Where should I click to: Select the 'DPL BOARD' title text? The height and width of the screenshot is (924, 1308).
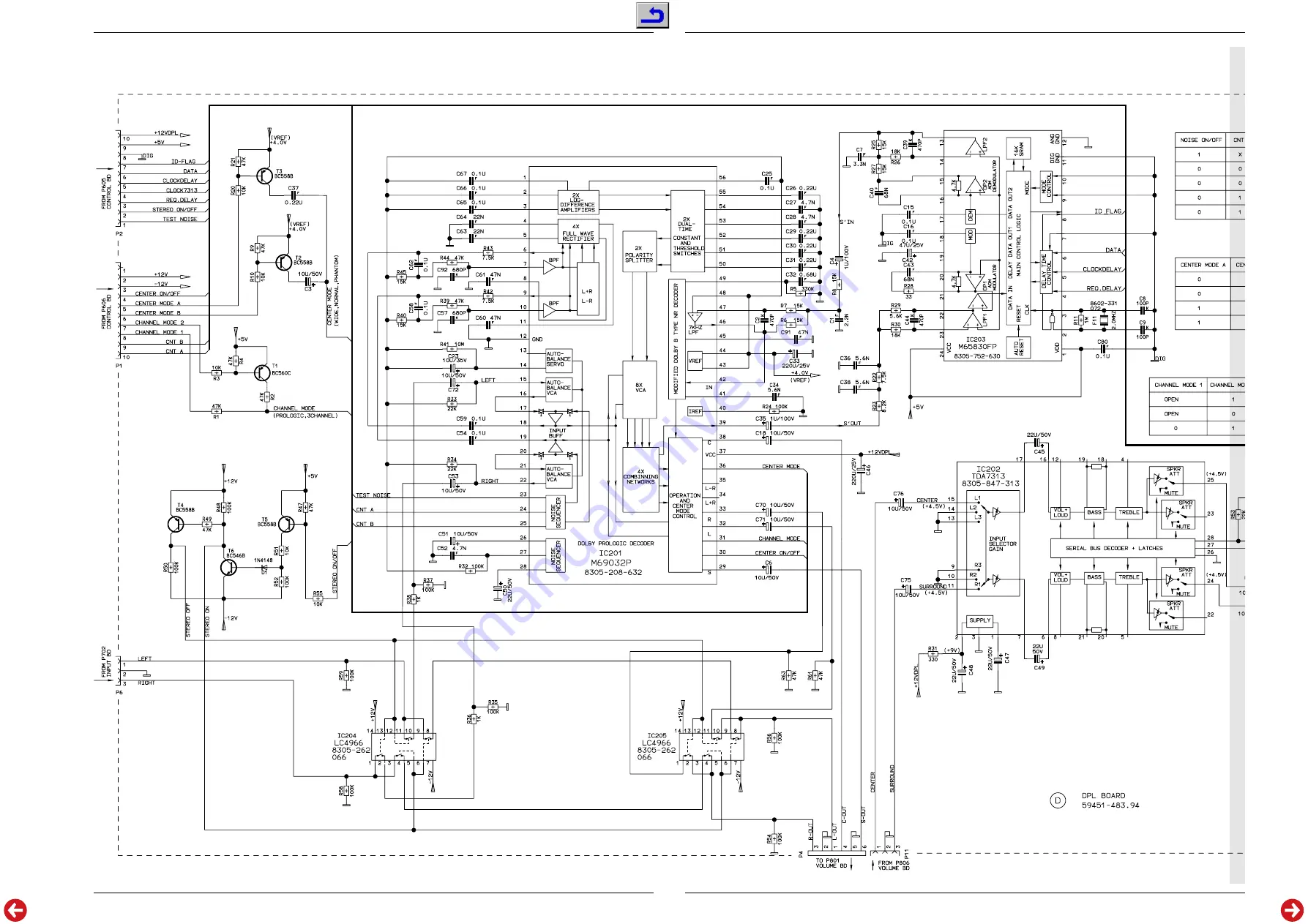(1104, 796)
